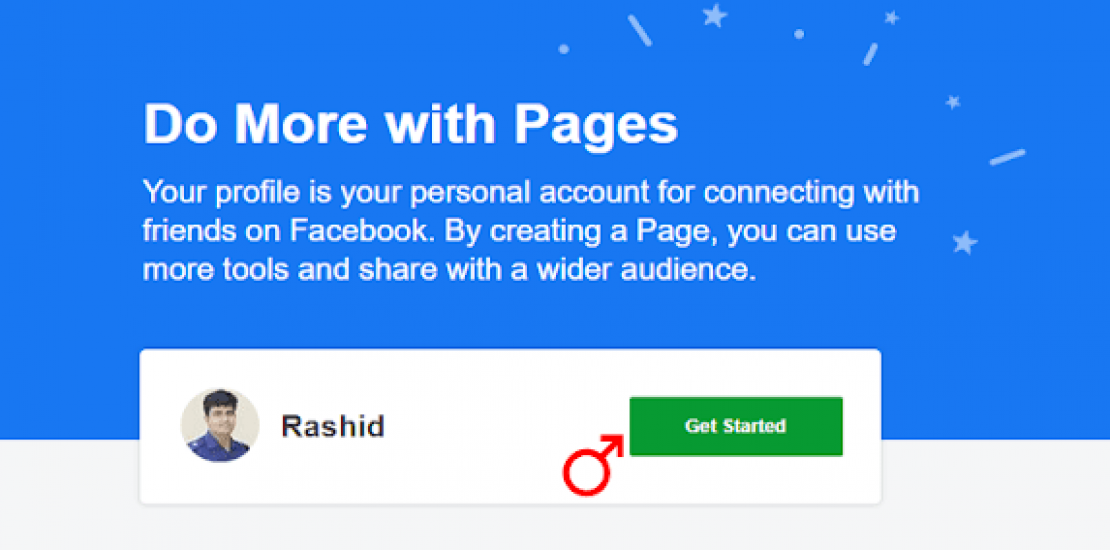
Task: Click the small star in the top-right corner
Action: [892, 17]
